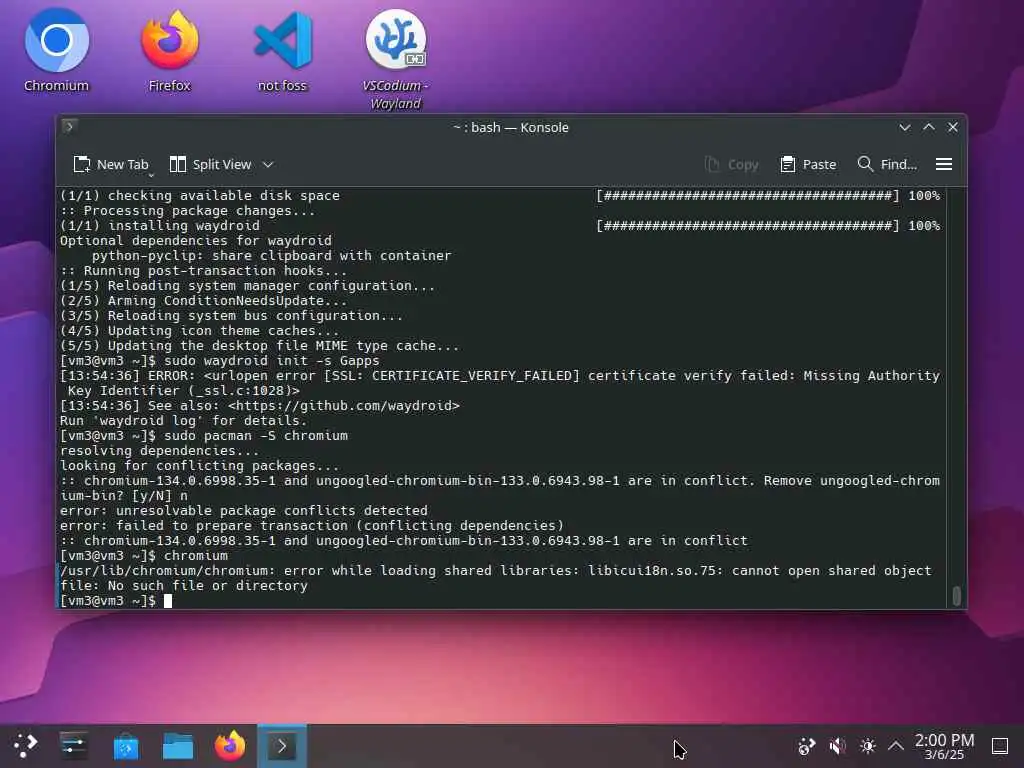Click the terminal prompt cursor line
Viewport: 1024px width, 768px height.
tap(116, 601)
